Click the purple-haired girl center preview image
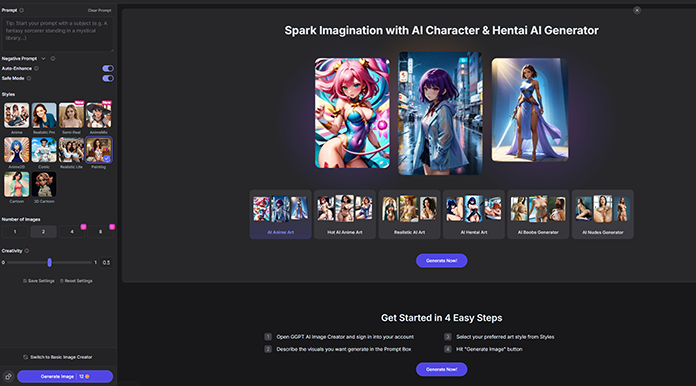696x386 pixels. coord(440,113)
